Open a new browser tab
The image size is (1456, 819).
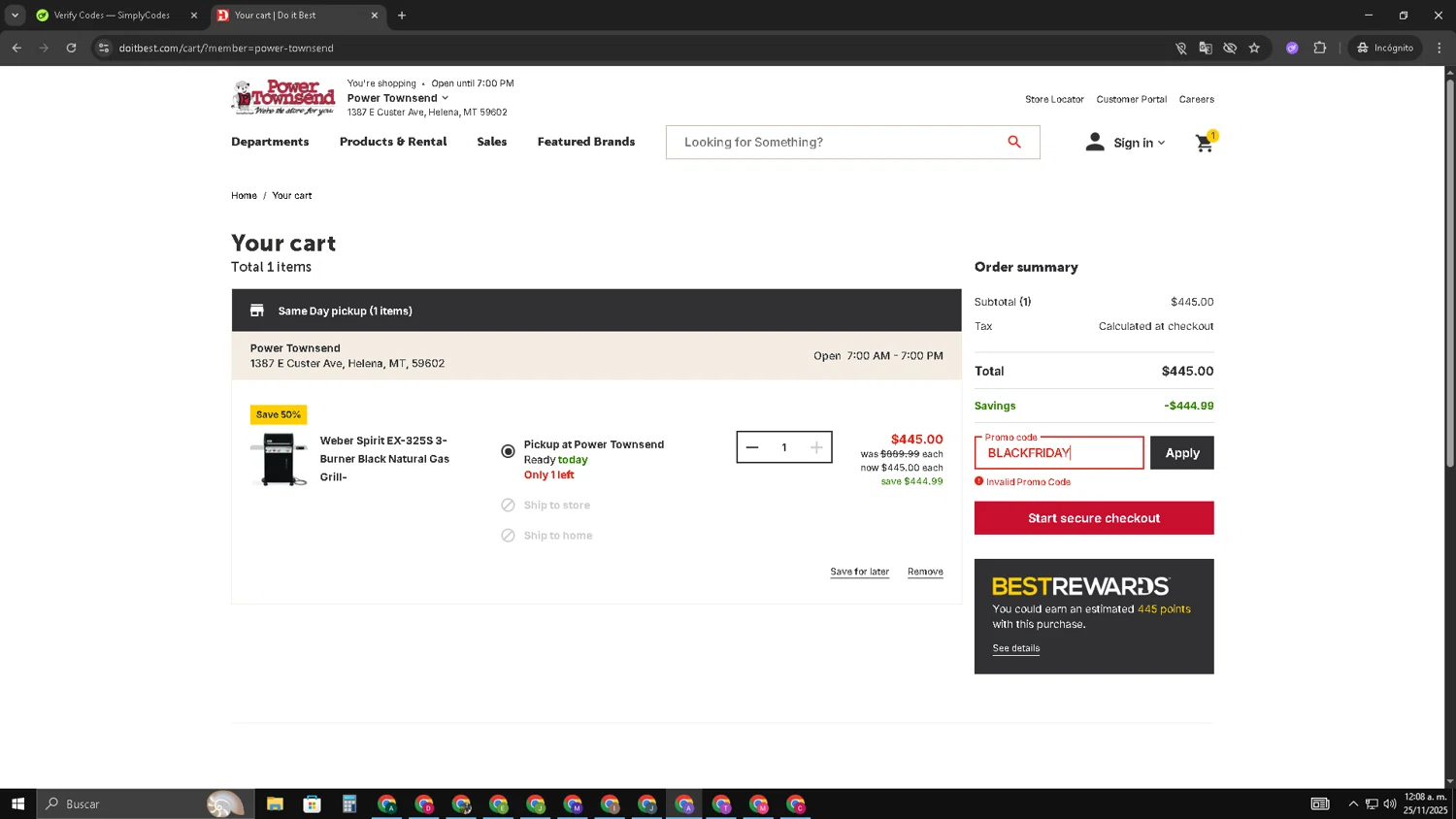[x=402, y=16]
